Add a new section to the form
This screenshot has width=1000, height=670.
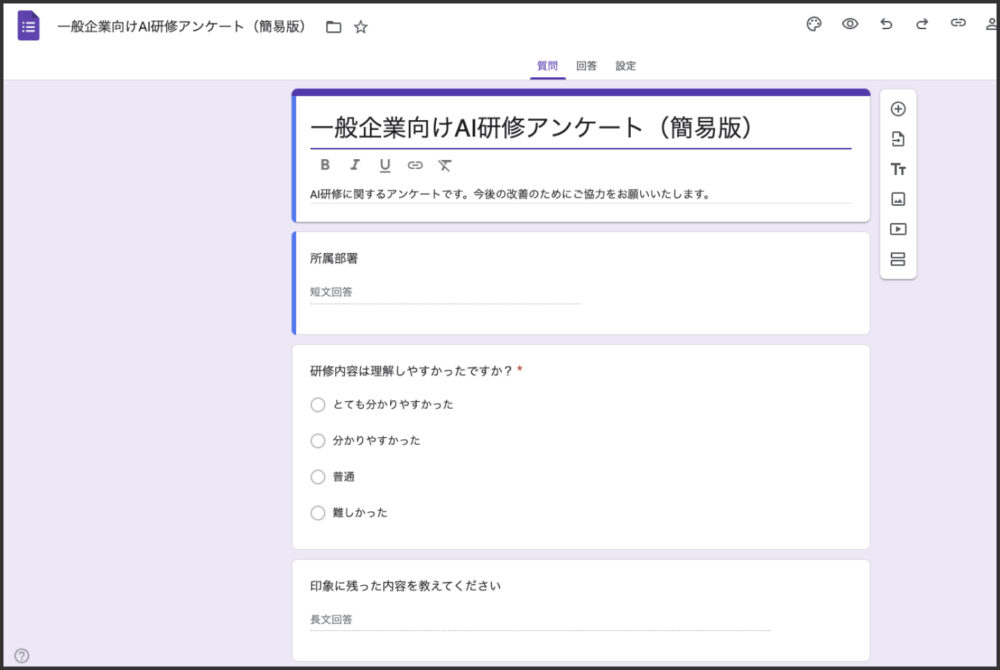[898, 259]
